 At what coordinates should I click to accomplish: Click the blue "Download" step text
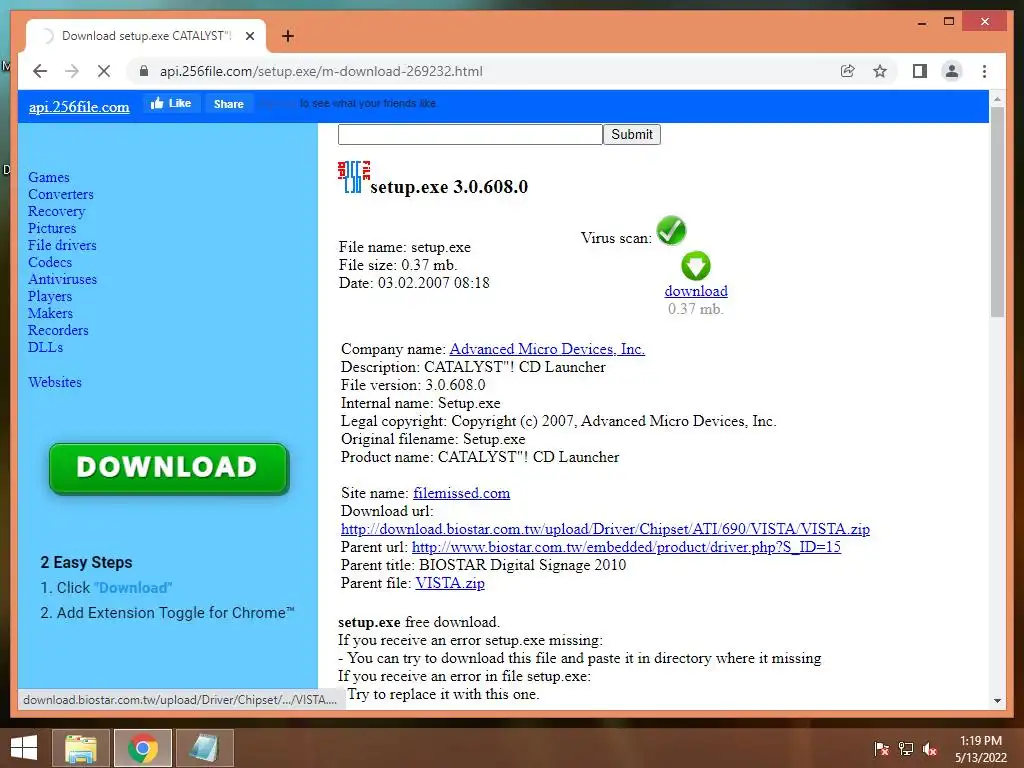coord(133,588)
